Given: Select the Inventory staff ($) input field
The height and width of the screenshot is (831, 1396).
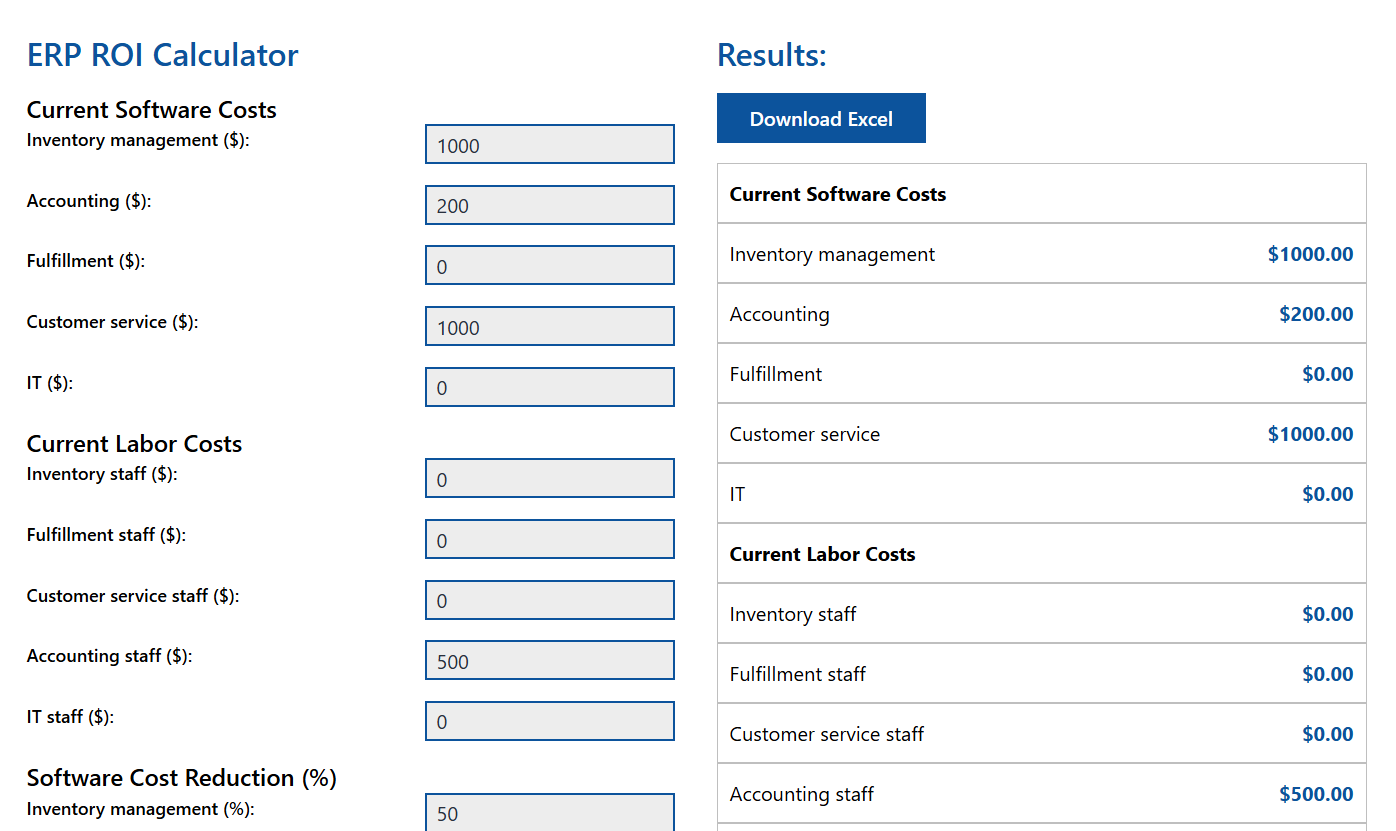Looking at the screenshot, I should tap(549, 478).
